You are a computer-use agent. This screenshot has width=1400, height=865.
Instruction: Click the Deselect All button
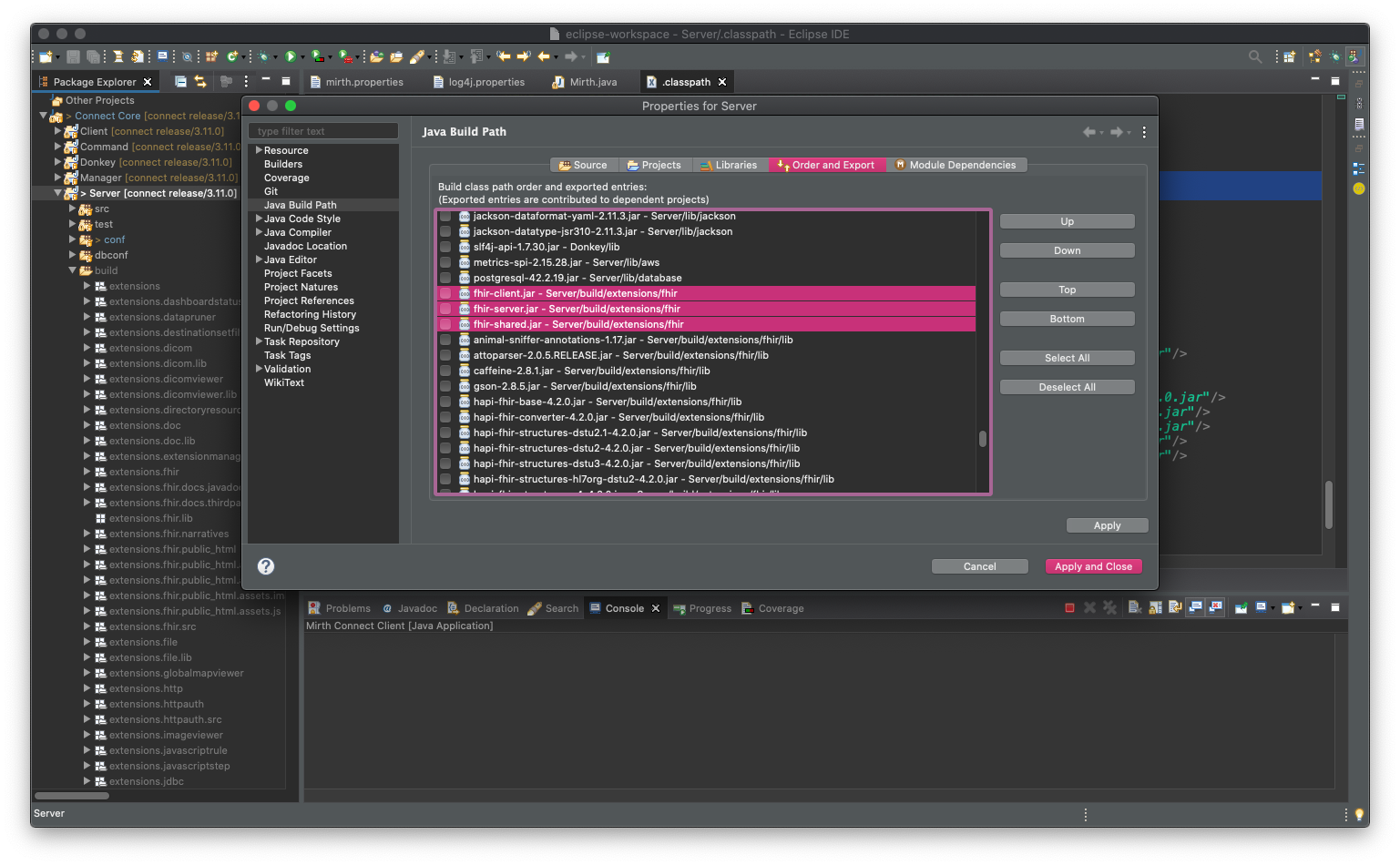[1067, 387]
